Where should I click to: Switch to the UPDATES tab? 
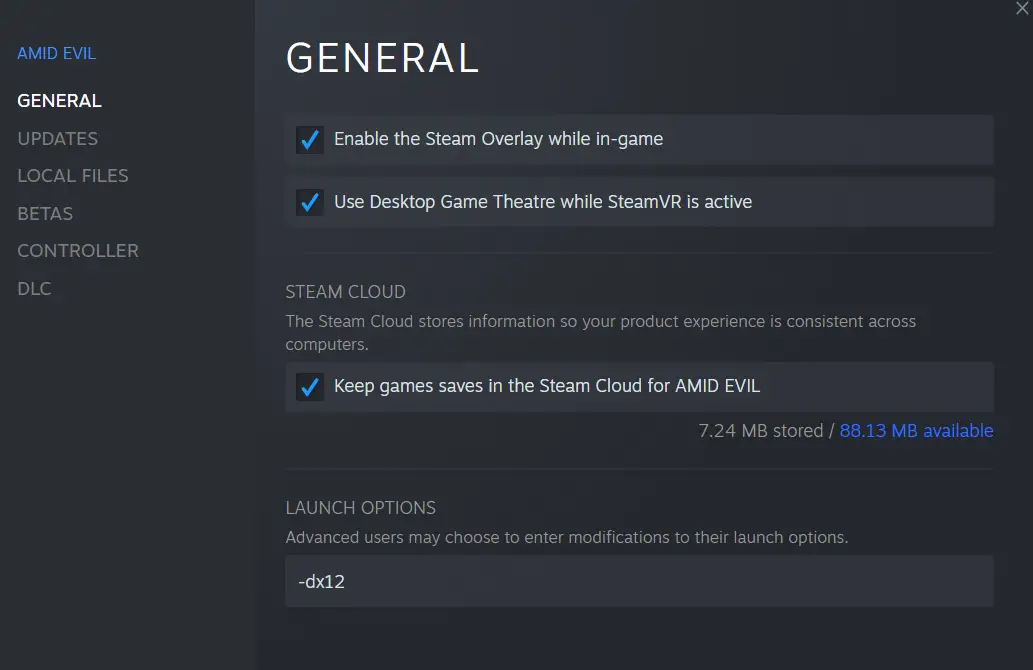point(57,138)
